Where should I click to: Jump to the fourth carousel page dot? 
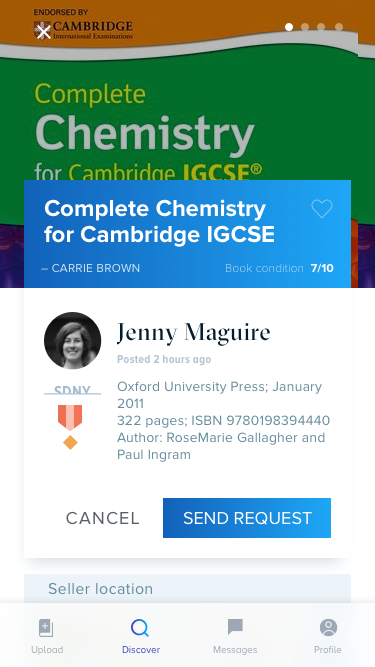point(339,27)
